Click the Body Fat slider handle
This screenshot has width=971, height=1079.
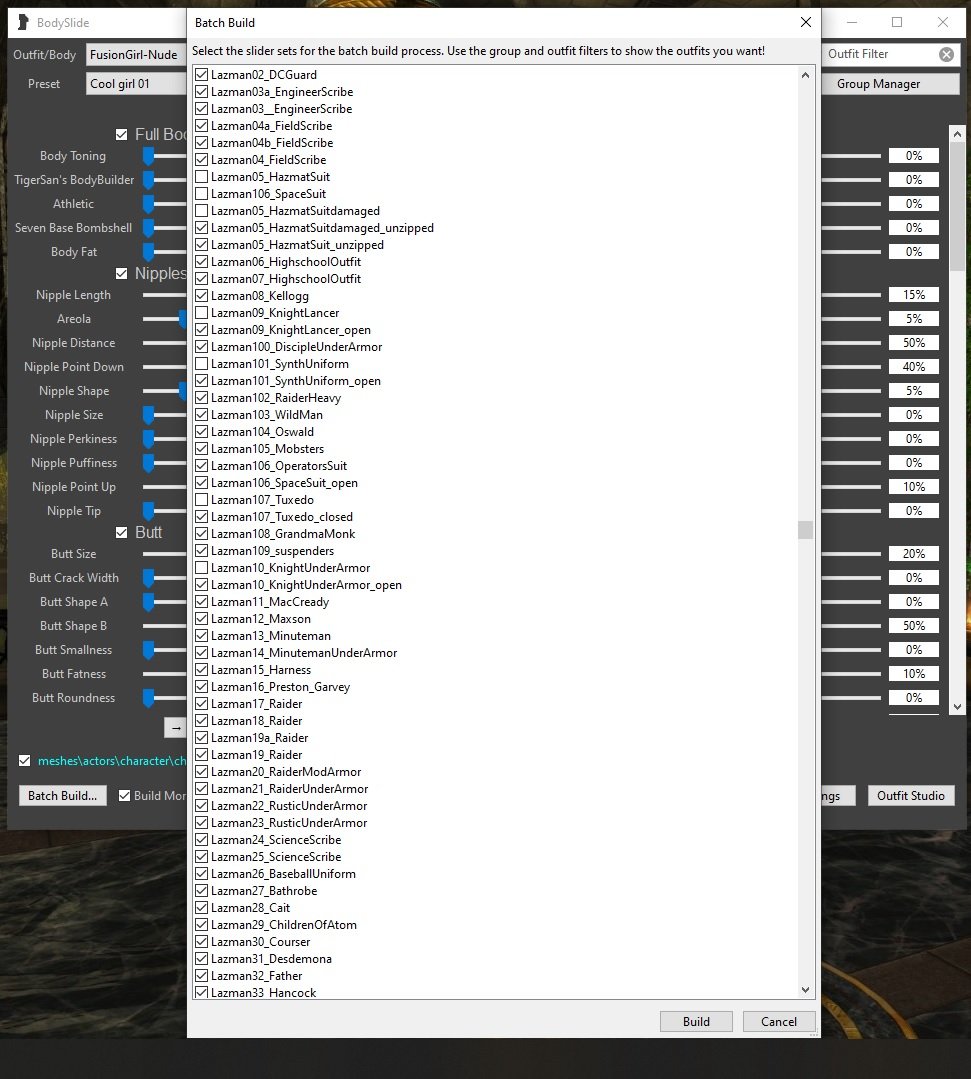(148, 252)
